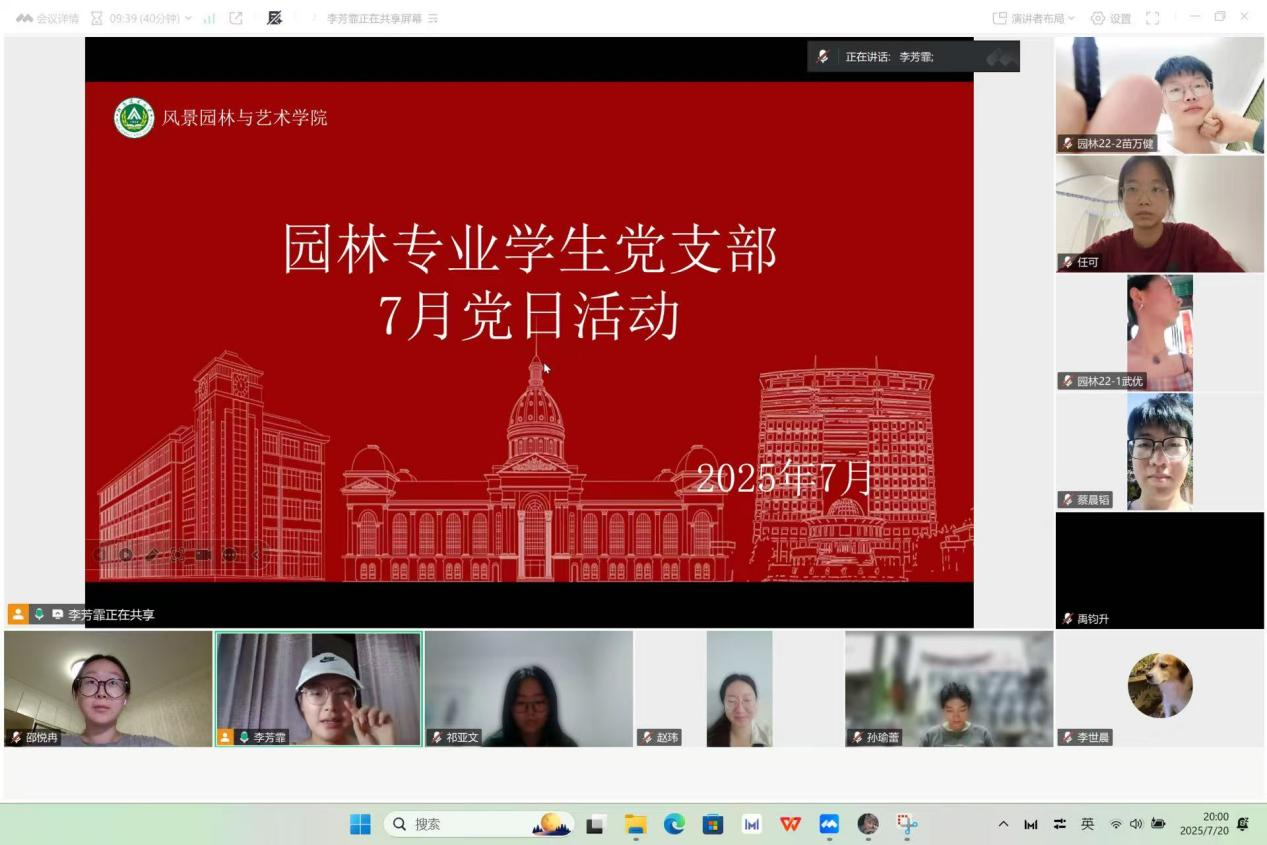Click the muted mic icon beside 蔡晨韬
This screenshot has height=845, width=1267.
pyautogui.click(x=1067, y=500)
